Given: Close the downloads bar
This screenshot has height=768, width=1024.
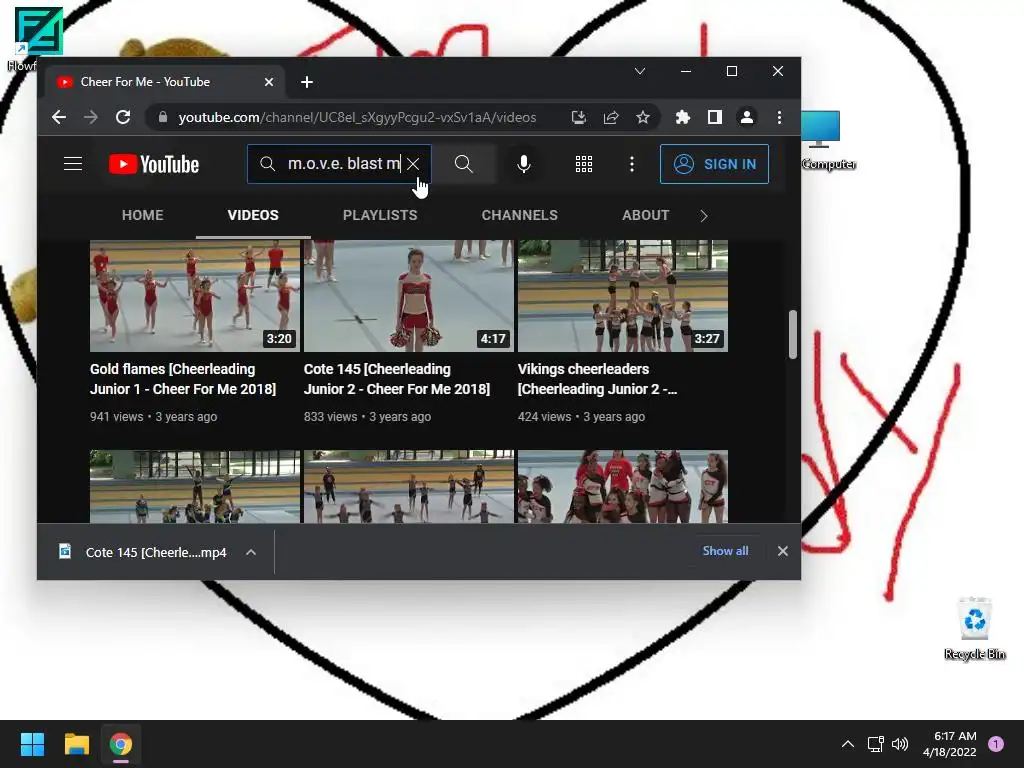Looking at the screenshot, I should click(x=782, y=551).
